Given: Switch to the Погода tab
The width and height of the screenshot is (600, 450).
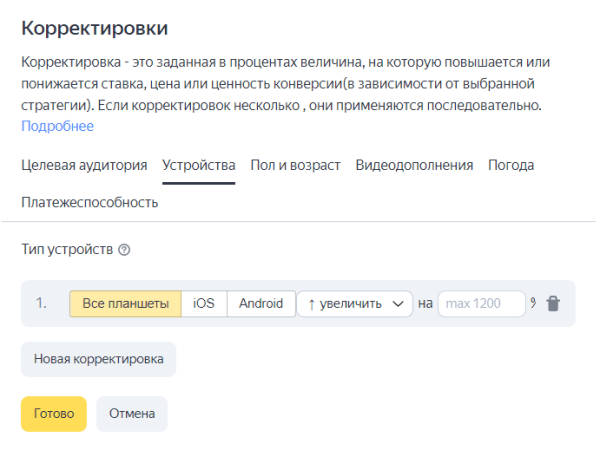Looking at the screenshot, I should pos(511,165).
